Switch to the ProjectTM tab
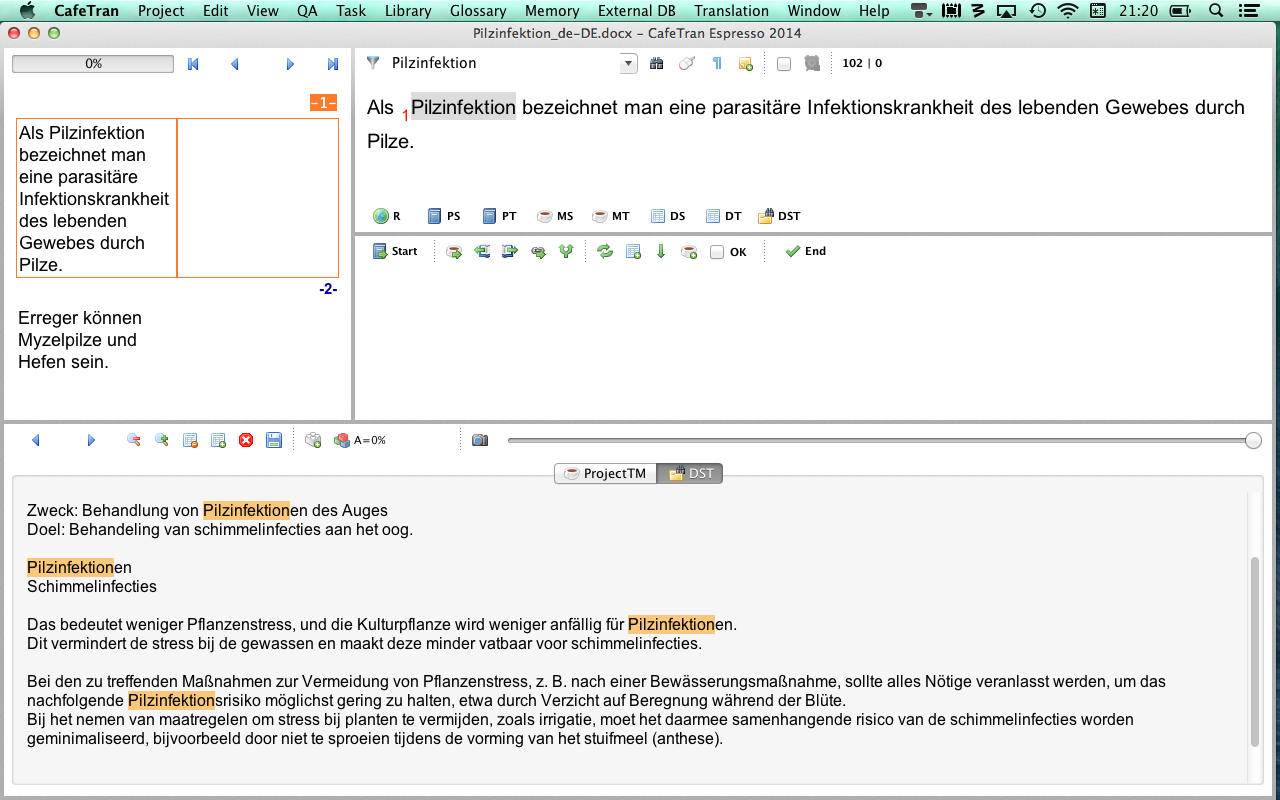The width and height of the screenshot is (1280, 800). coord(605,473)
